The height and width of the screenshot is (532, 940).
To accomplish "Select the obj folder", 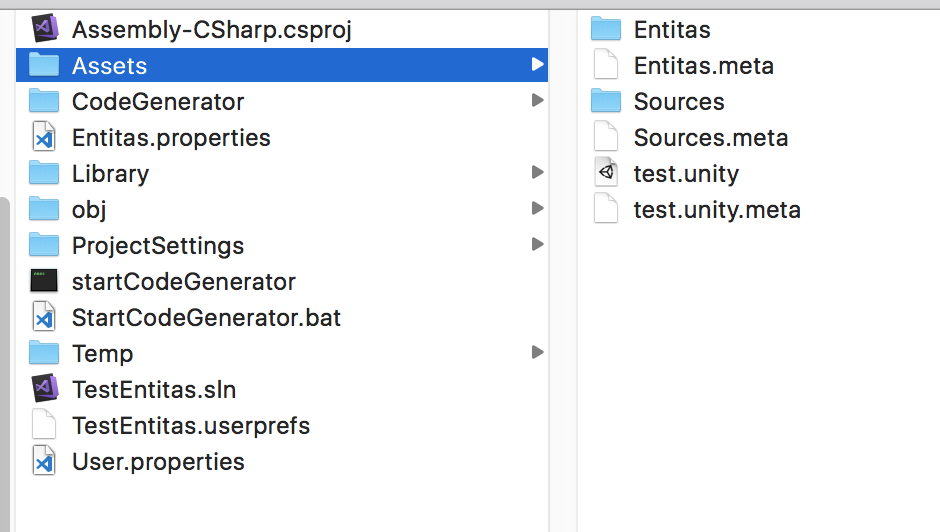I will pos(282,209).
